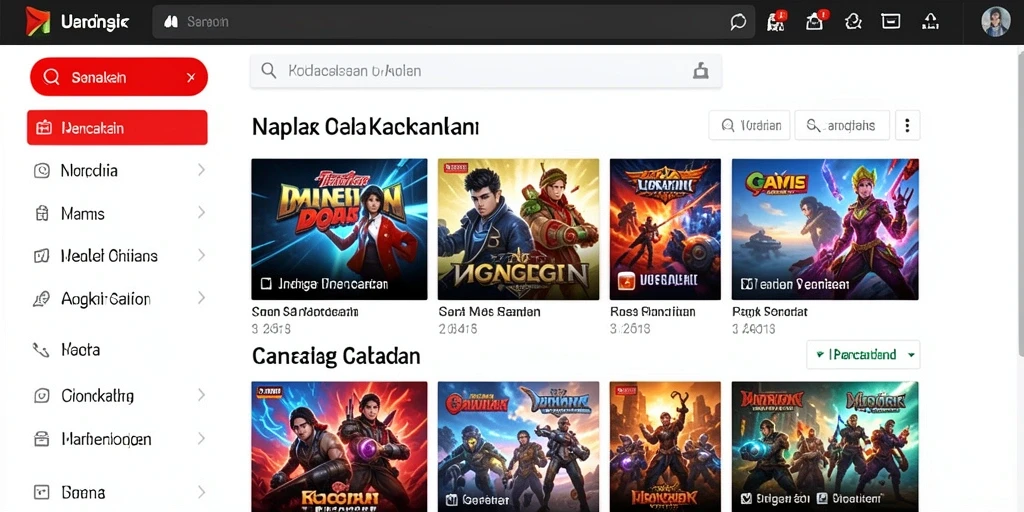The image size is (1024, 512).
Task: Click the Narhenloqen box icon
Action: point(41,439)
